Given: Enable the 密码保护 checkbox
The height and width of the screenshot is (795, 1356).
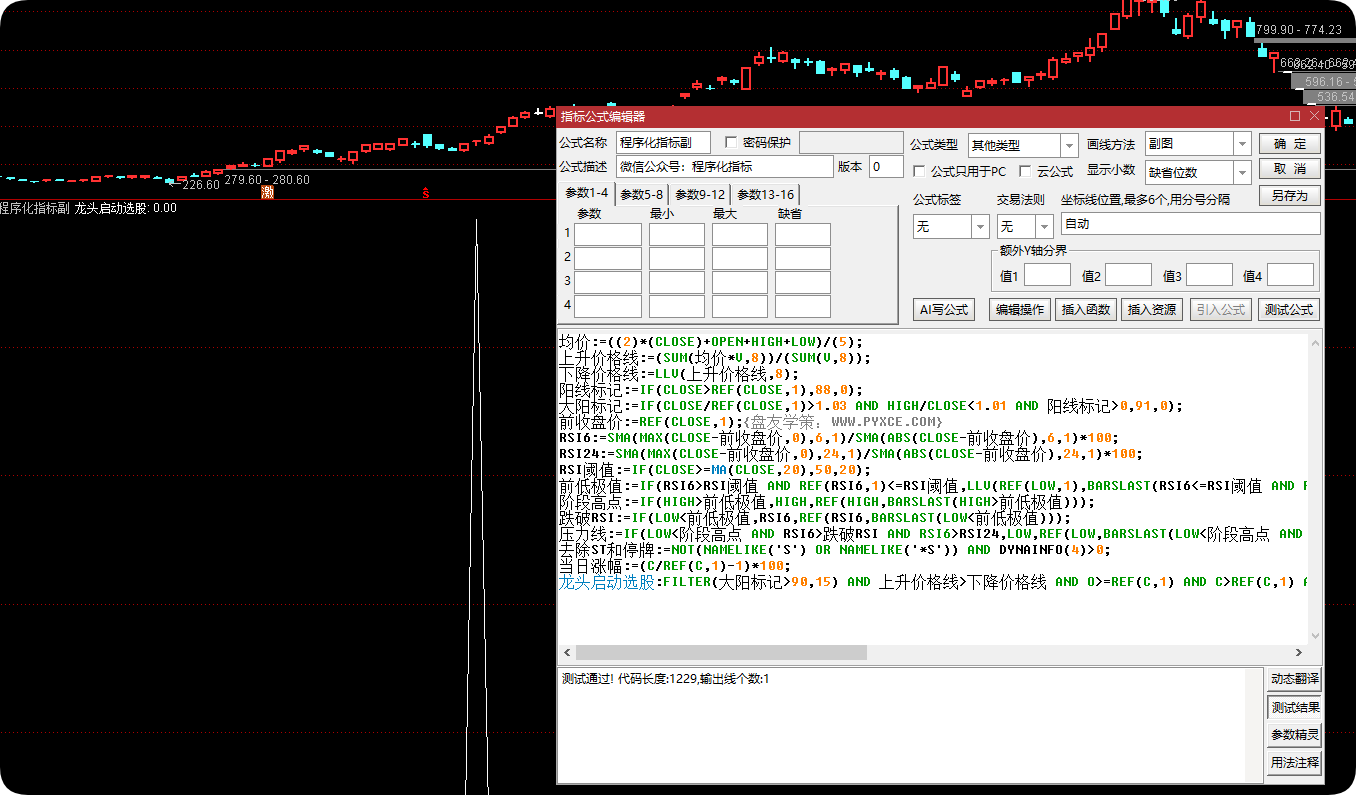Looking at the screenshot, I should (731, 142).
